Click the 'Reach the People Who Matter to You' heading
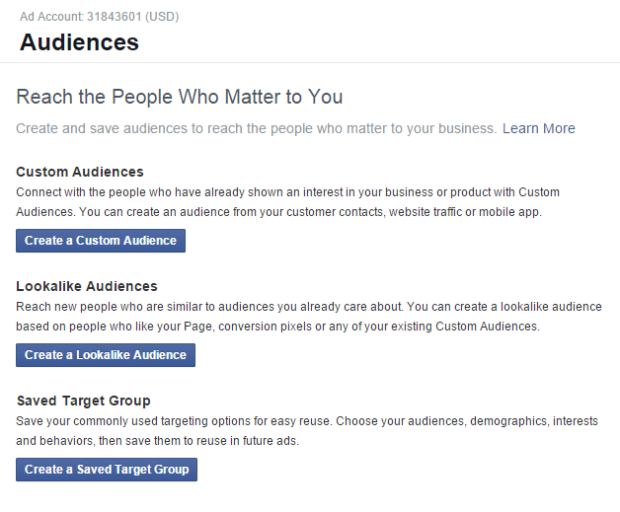Image resolution: width=620 pixels, height=512 pixels. 179,97
